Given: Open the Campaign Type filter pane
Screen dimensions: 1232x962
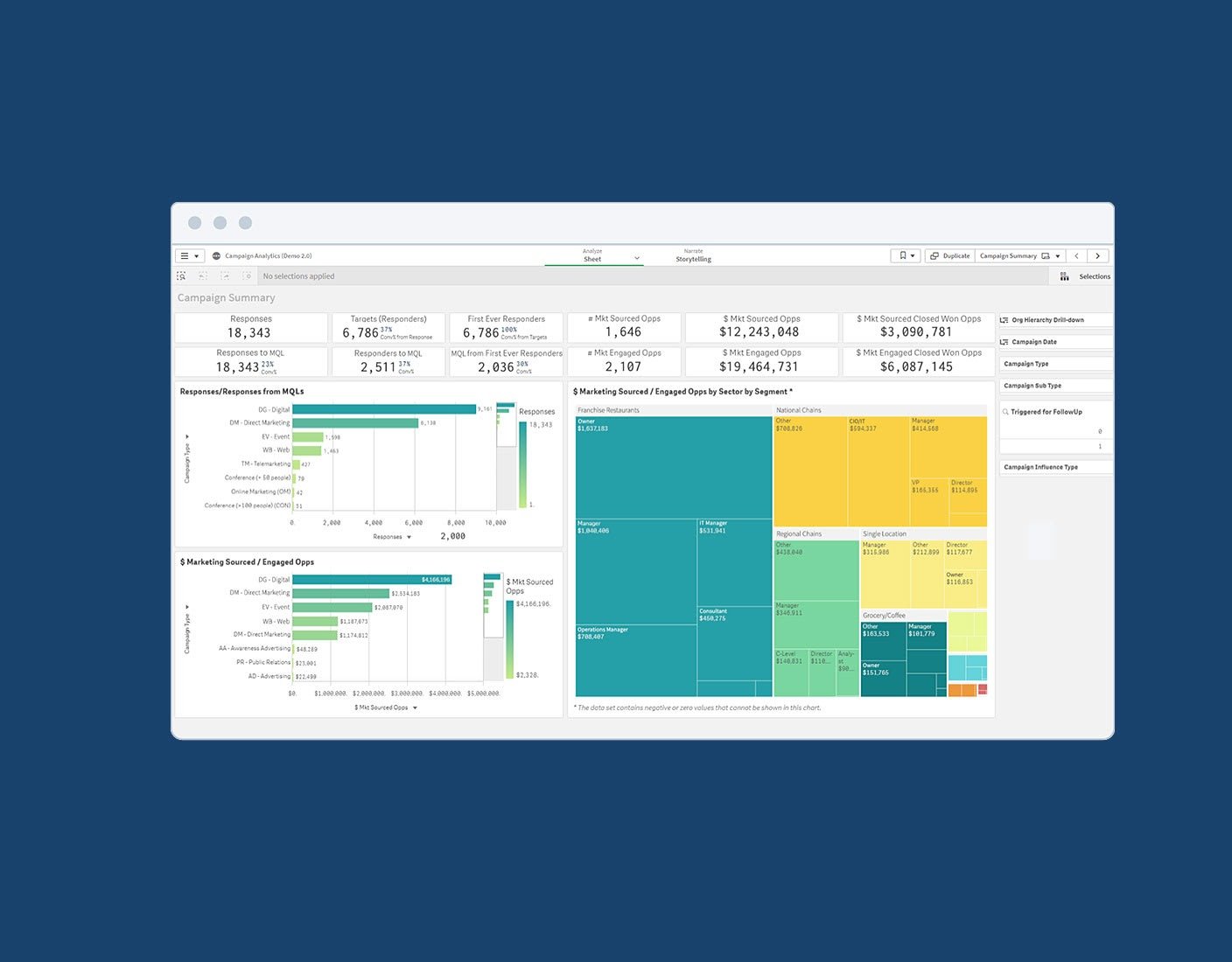Looking at the screenshot, I should tap(1055, 364).
